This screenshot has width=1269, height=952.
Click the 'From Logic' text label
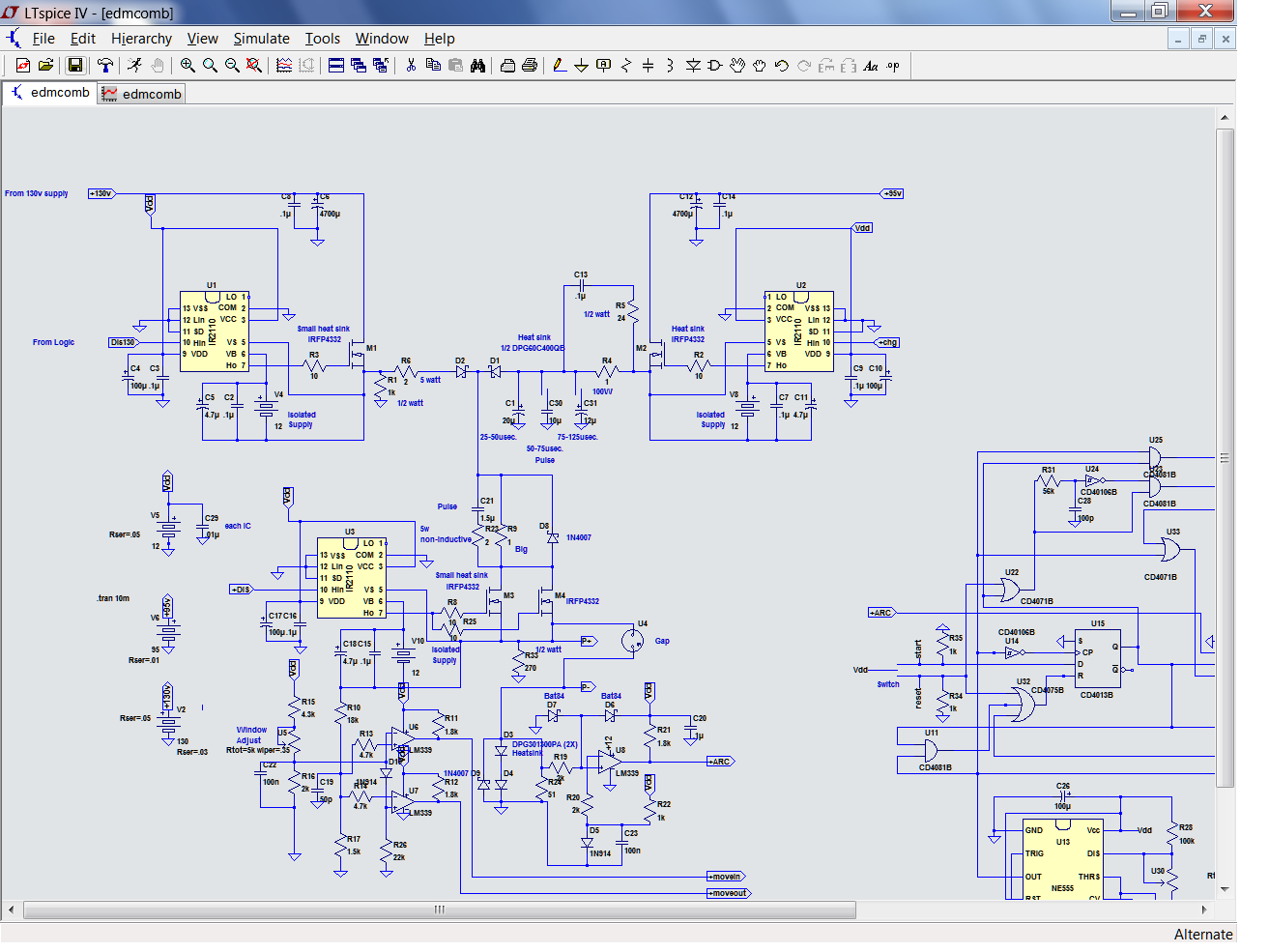[53, 342]
